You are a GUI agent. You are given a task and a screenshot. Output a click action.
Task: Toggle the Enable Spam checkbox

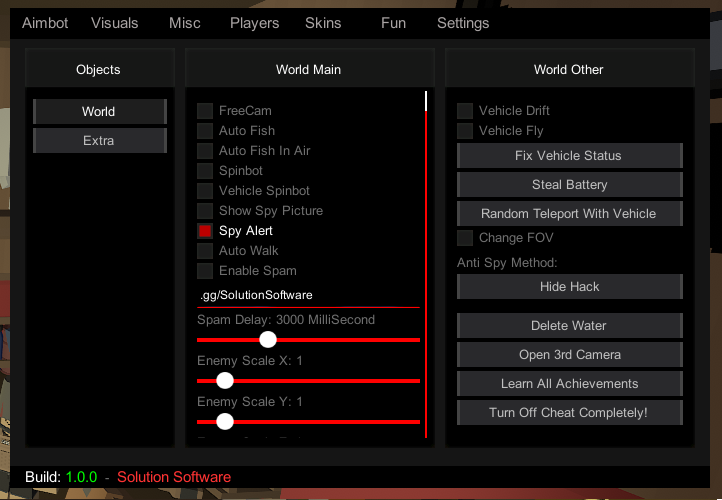[x=205, y=271]
